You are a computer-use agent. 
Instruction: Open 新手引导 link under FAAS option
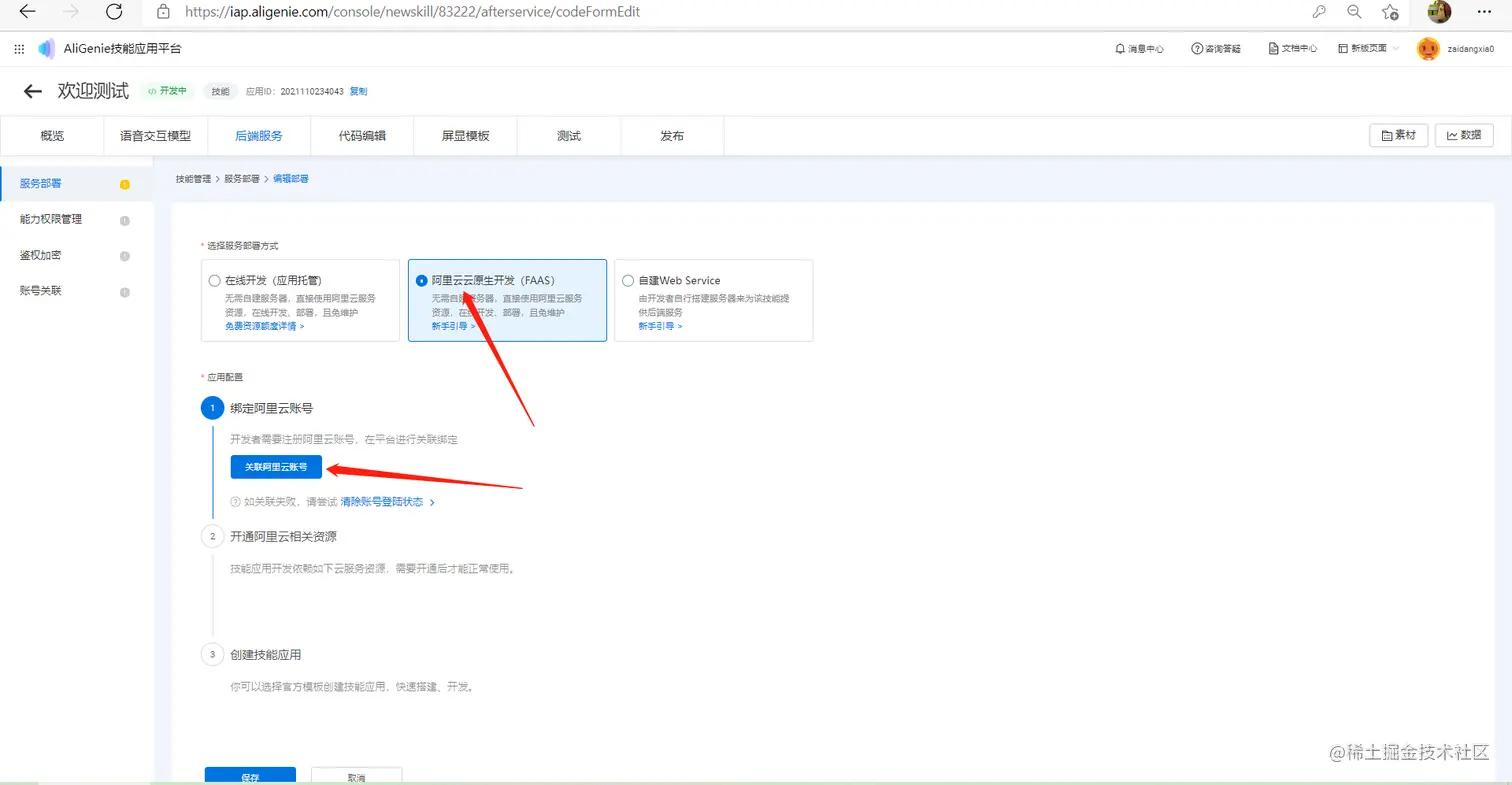(453, 326)
